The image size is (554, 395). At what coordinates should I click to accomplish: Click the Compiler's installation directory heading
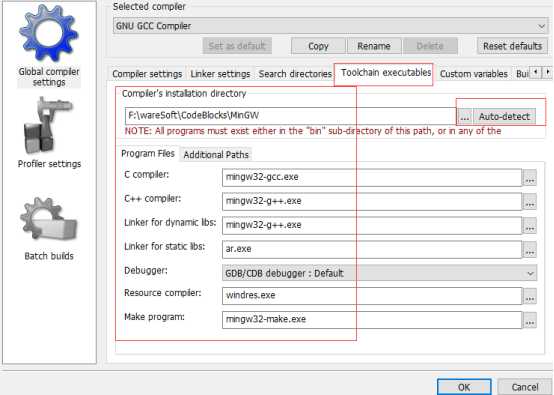pyautogui.click(x=184, y=94)
